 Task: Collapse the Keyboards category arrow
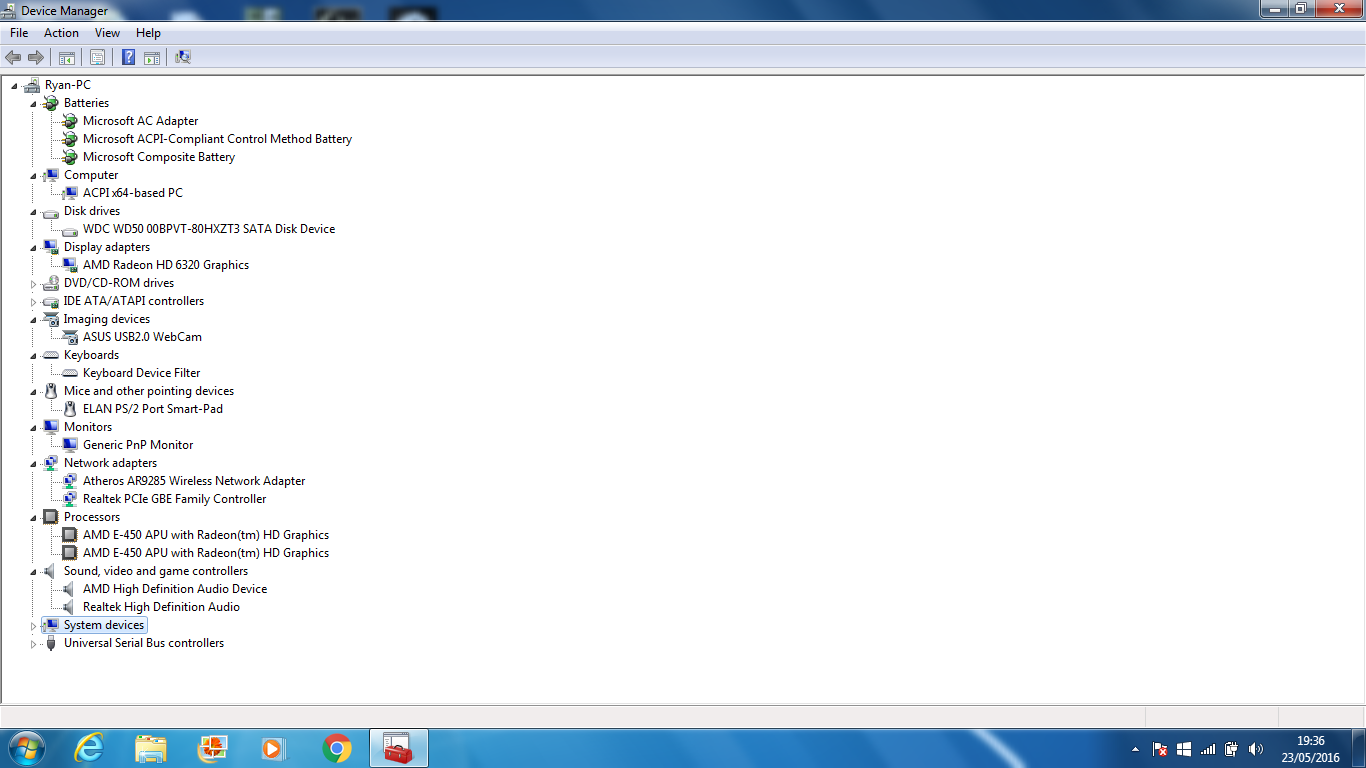pos(33,356)
